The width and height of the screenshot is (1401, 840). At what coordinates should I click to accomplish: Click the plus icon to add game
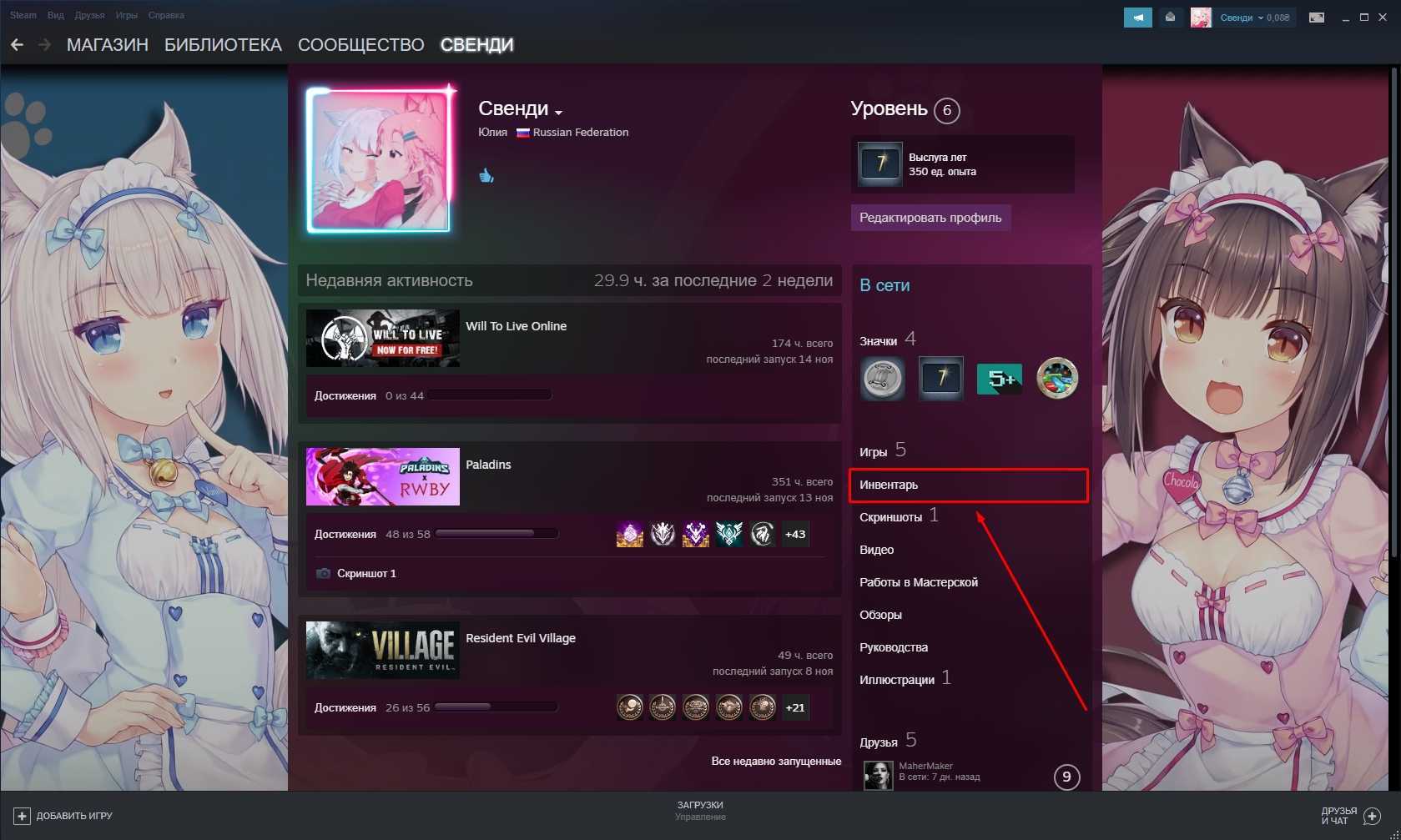click(x=23, y=816)
